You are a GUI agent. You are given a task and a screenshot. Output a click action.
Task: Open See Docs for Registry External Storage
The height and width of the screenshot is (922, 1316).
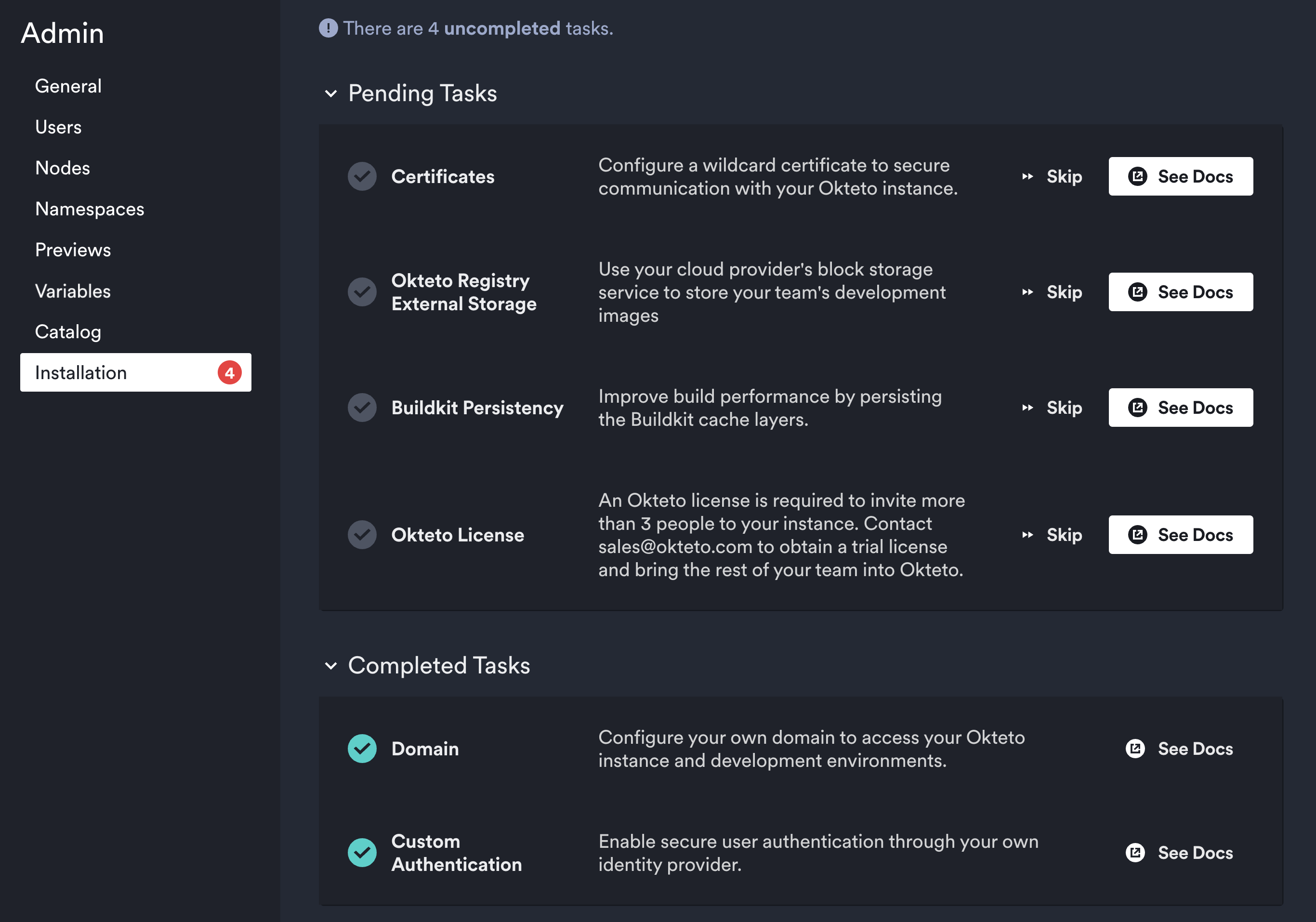(x=1181, y=292)
